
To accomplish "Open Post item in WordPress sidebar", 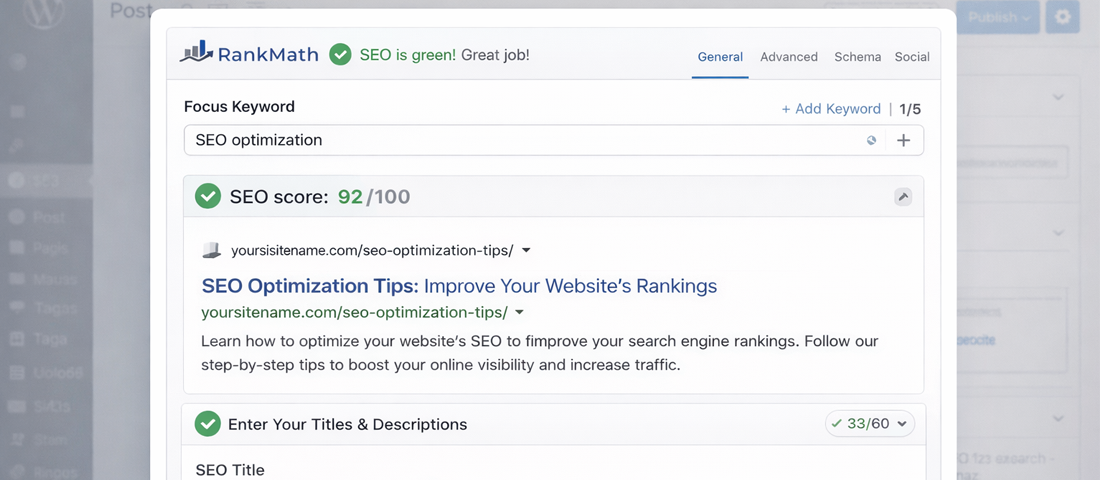I will 48,218.
